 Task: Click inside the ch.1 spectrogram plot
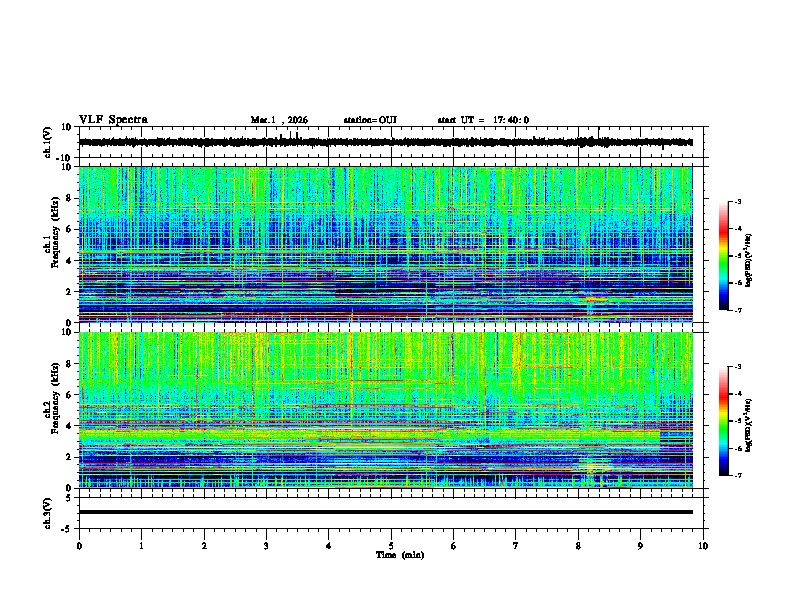point(385,244)
